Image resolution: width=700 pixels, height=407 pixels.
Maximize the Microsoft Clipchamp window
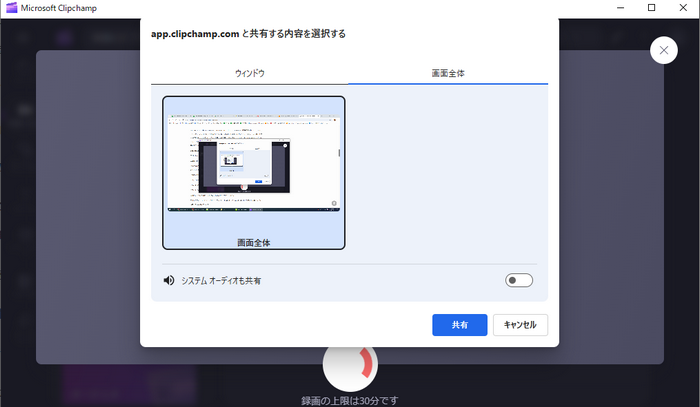click(x=651, y=8)
